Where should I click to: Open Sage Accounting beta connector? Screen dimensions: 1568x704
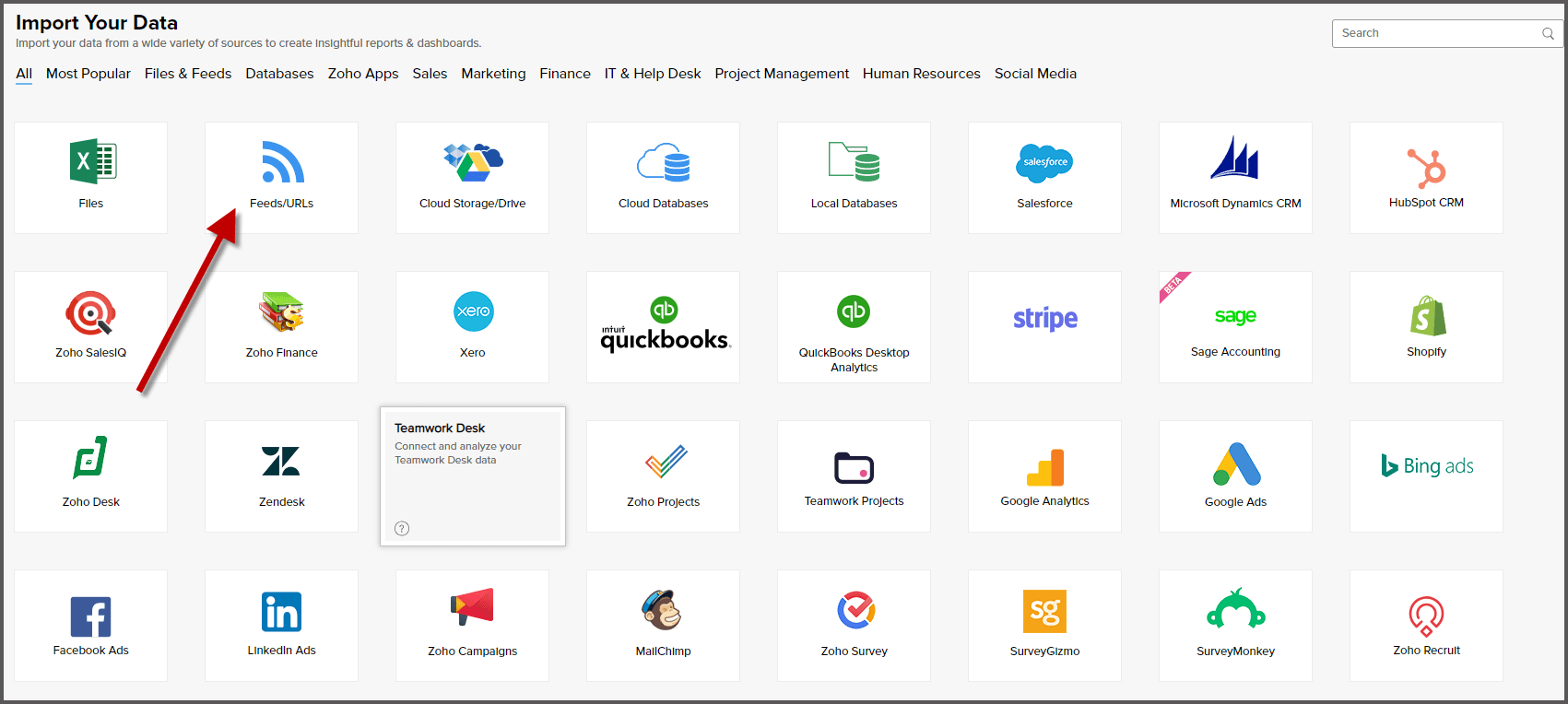(x=1235, y=327)
